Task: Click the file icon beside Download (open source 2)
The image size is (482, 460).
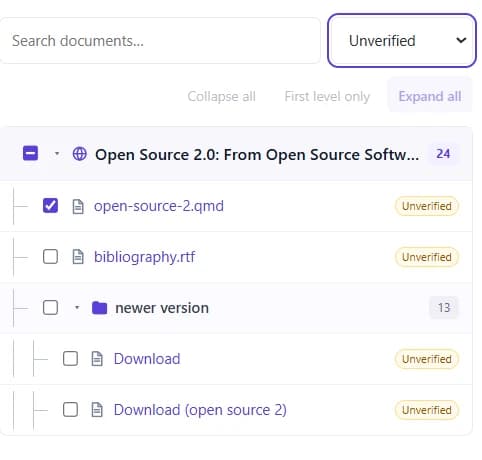Action: click(97, 410)
